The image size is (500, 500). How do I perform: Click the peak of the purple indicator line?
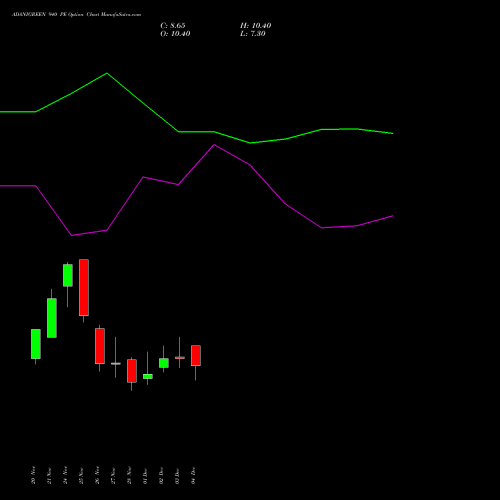[214, 145]
